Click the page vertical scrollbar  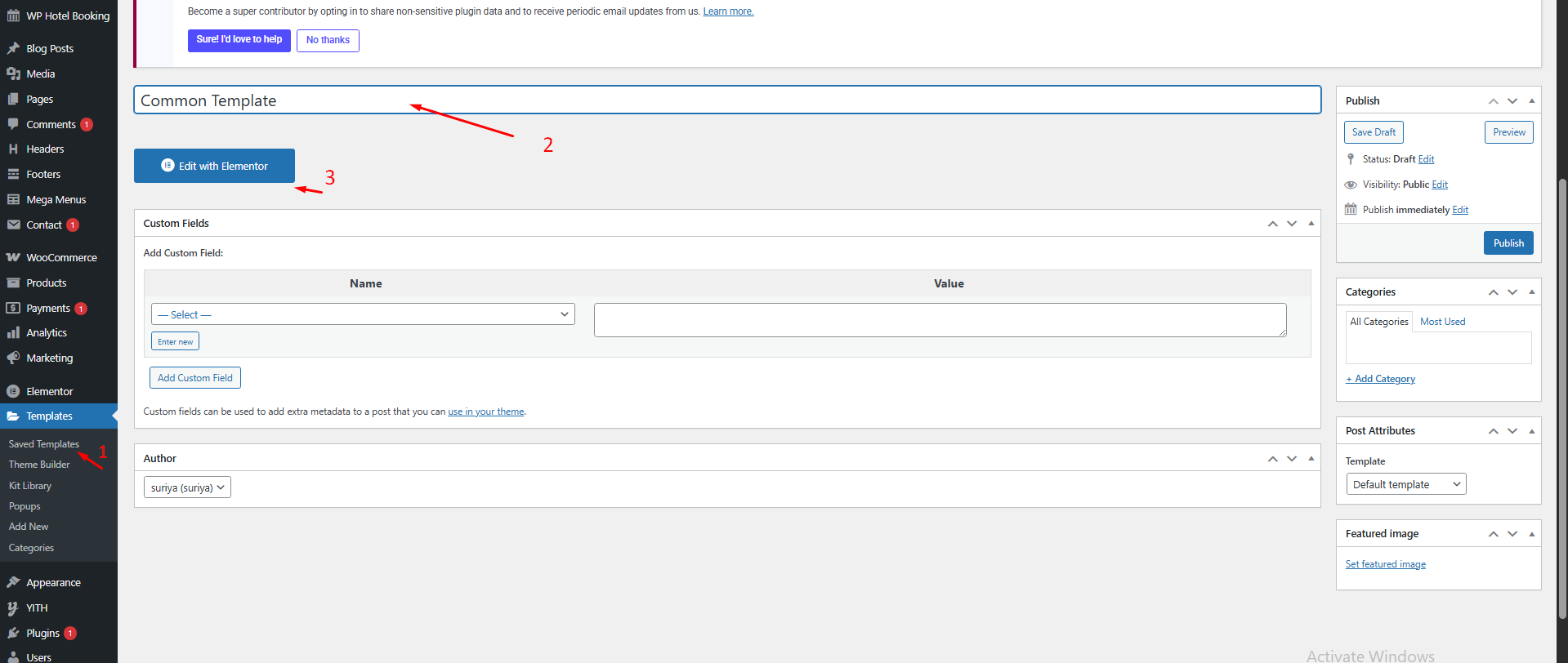1561,392
